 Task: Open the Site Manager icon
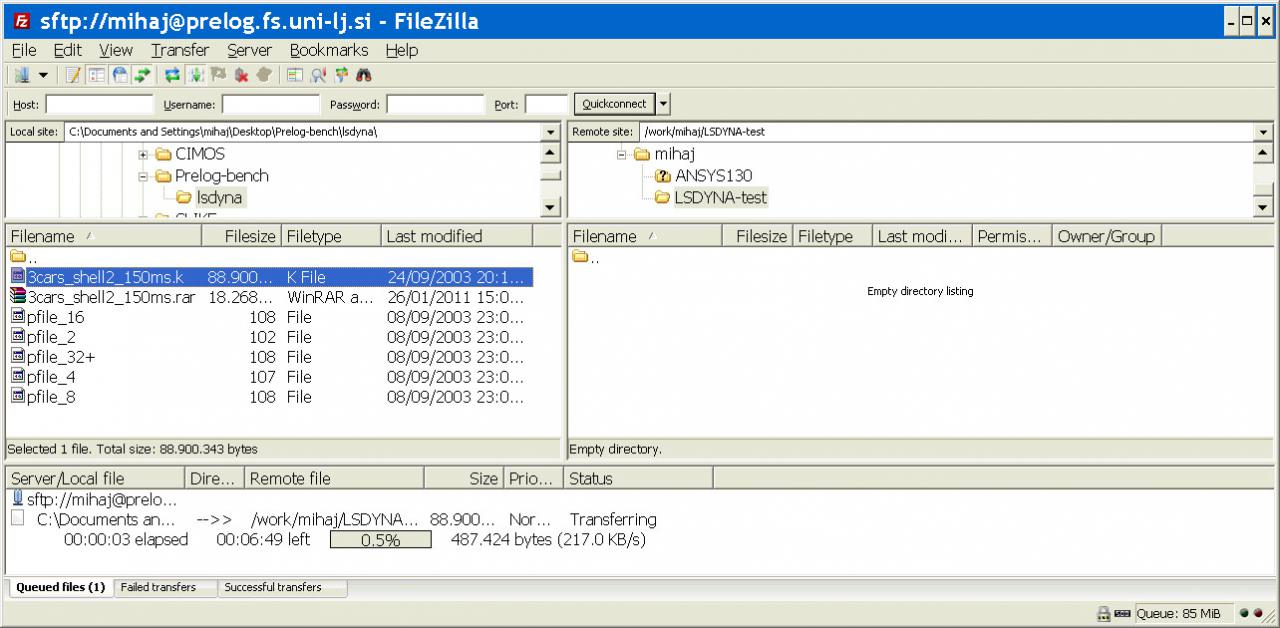[22, 75]
